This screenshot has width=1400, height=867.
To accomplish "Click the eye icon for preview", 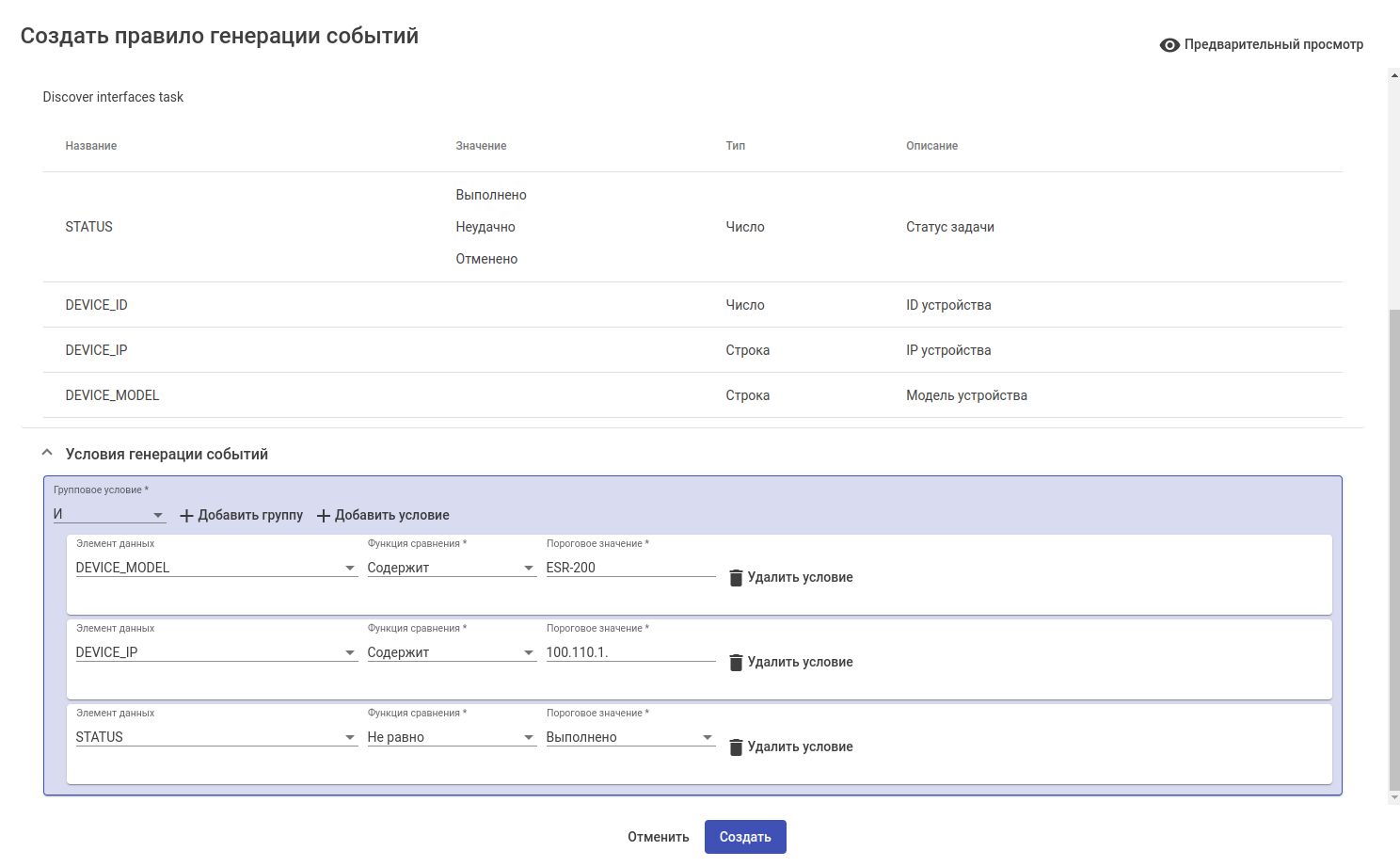I will 1169,45.
